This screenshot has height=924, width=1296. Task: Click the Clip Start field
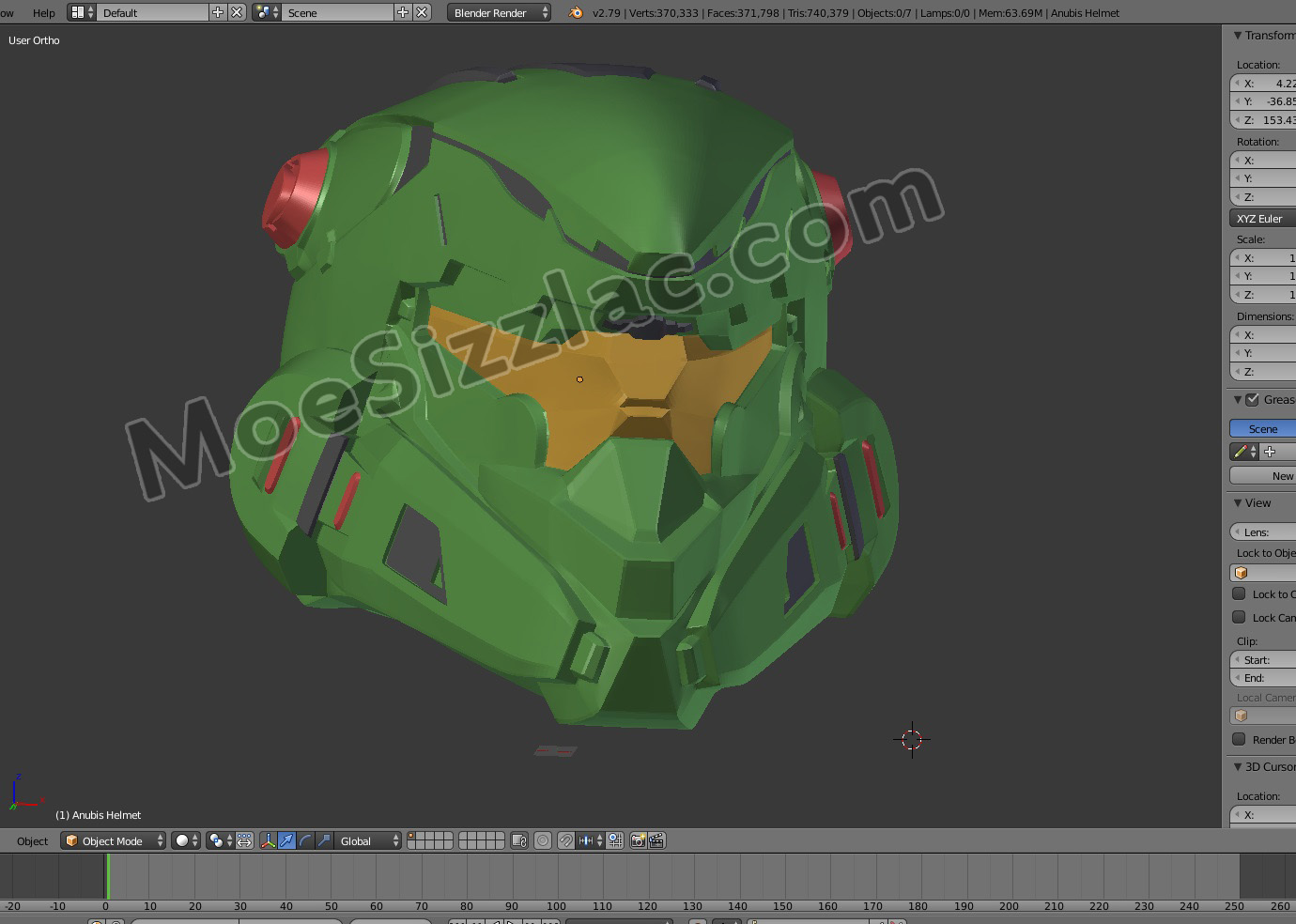click(1263, 659)
